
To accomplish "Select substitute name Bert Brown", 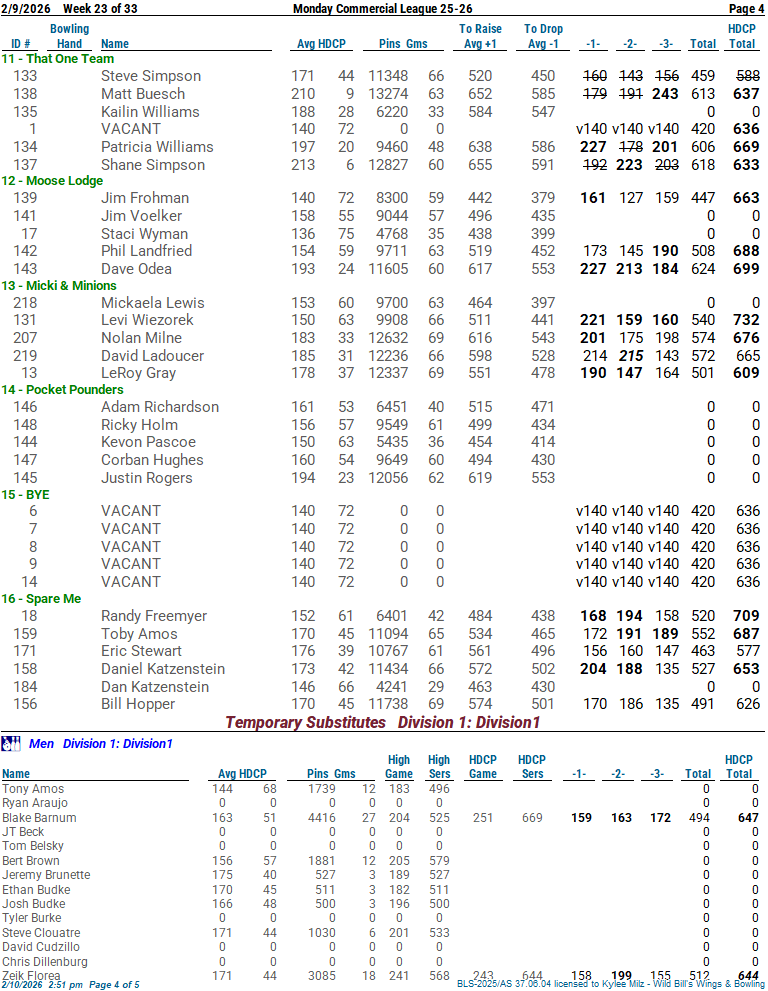I will 31,861.
